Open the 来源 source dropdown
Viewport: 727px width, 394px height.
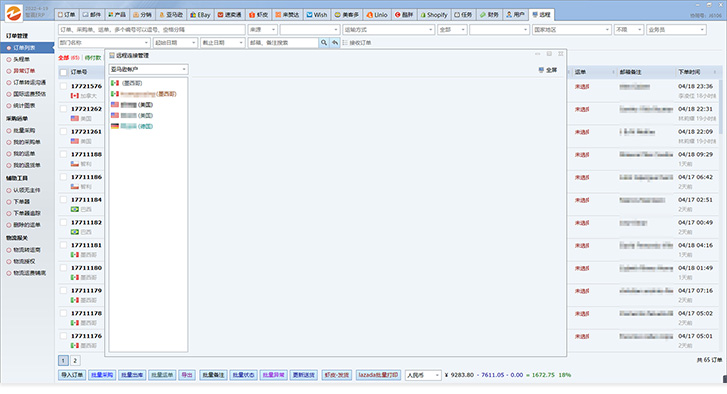coord(262,30)
